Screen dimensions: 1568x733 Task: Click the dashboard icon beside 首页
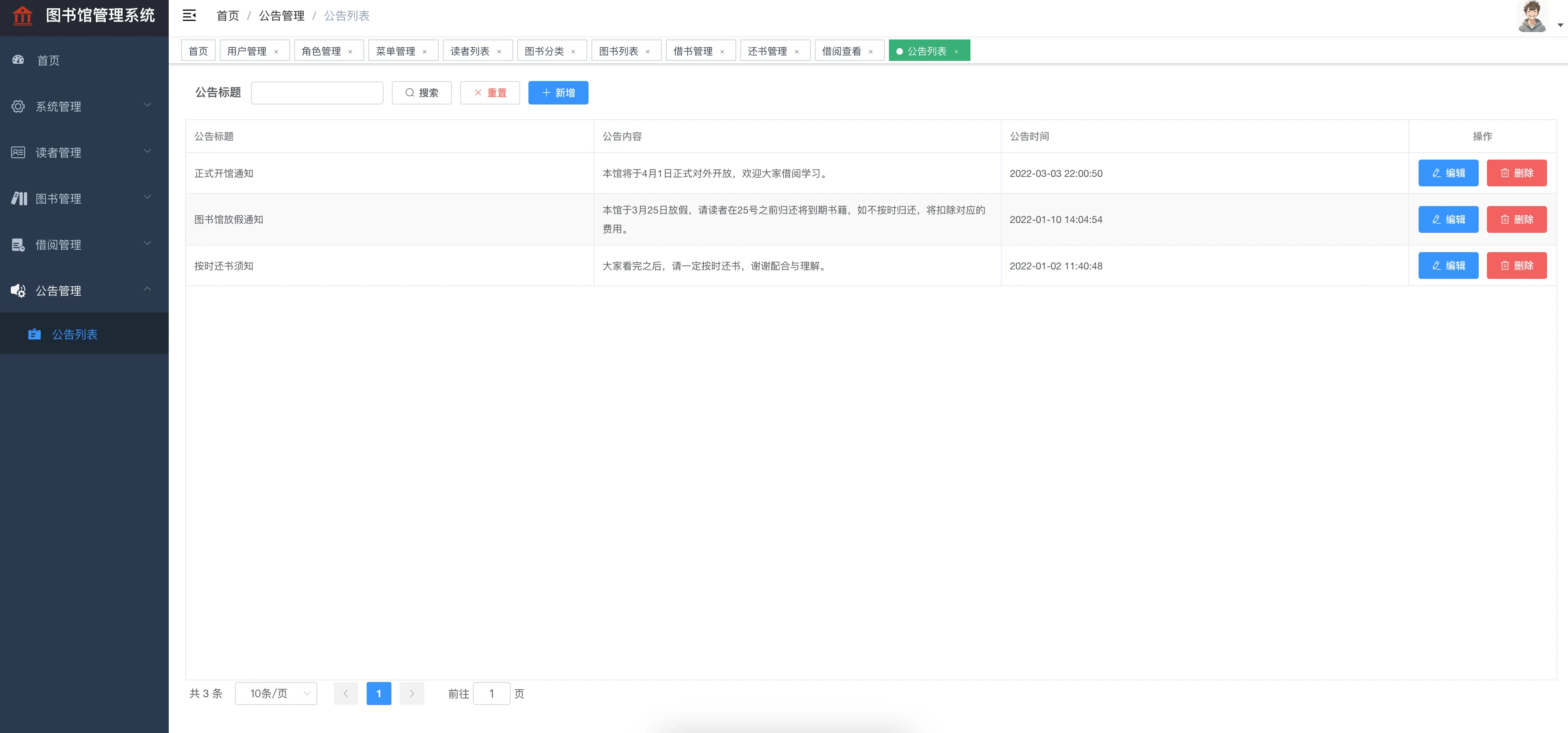[18, 60]
